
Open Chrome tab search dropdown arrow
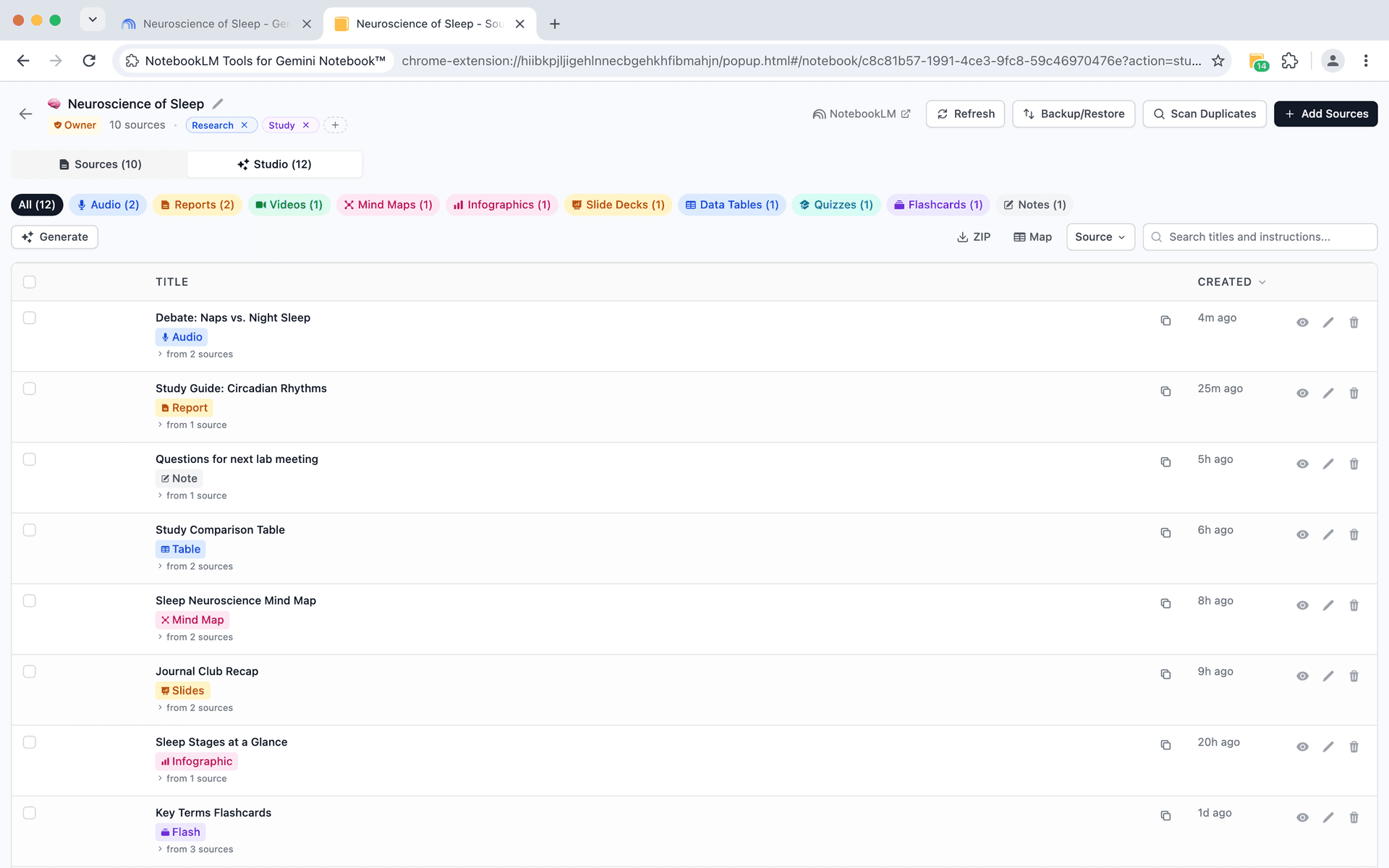(x=93, y=20)
